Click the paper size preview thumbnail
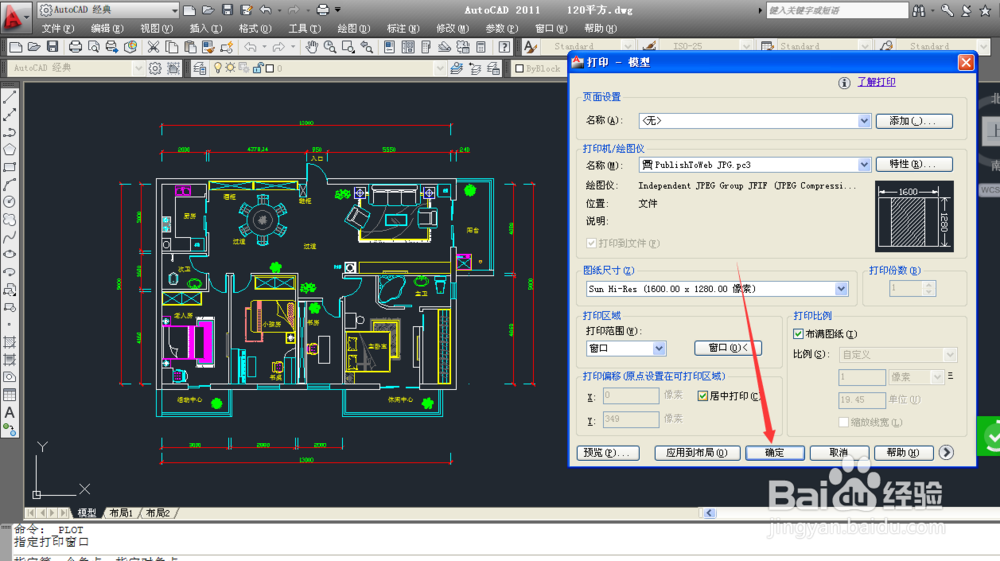The height and width of the screenshot is (561, 1000). [914, 217]
